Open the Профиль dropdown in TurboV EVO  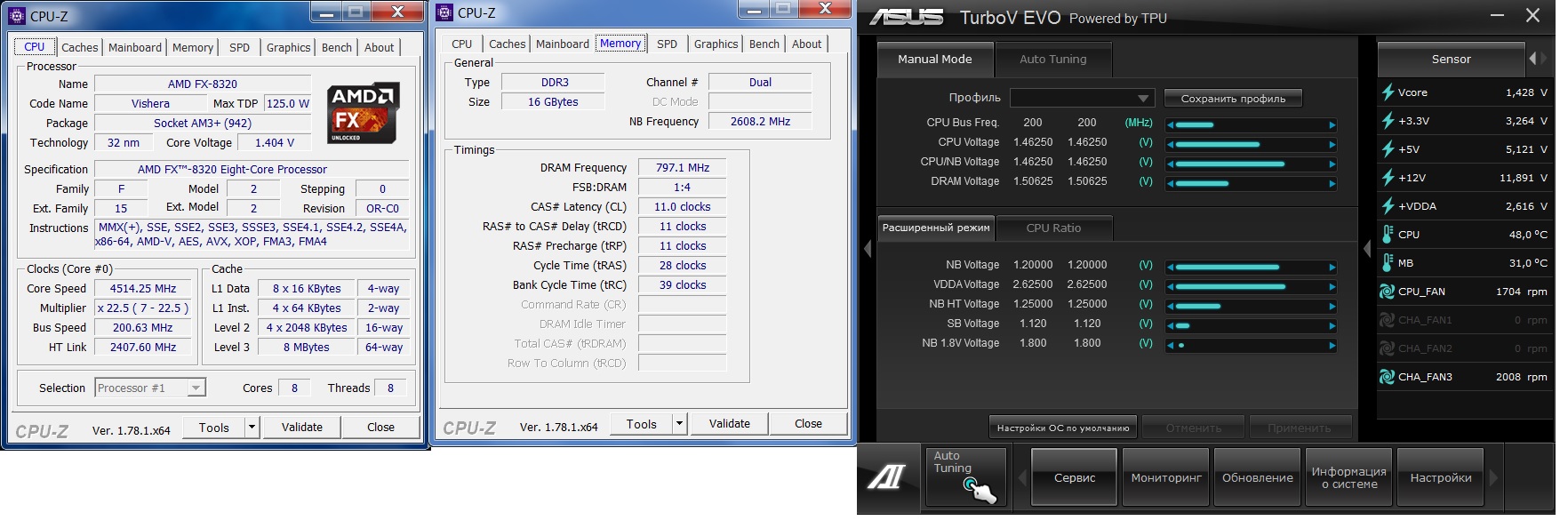coord(1082,98)
